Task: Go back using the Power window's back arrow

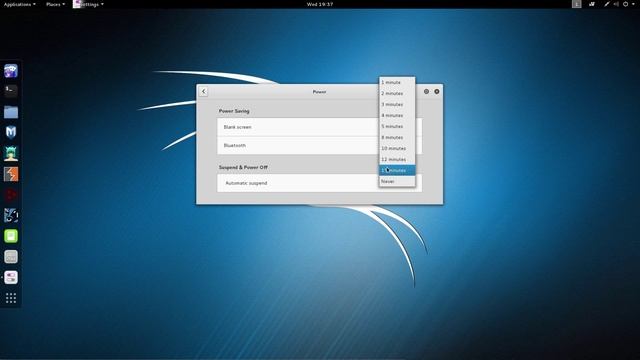Action: 203,91
